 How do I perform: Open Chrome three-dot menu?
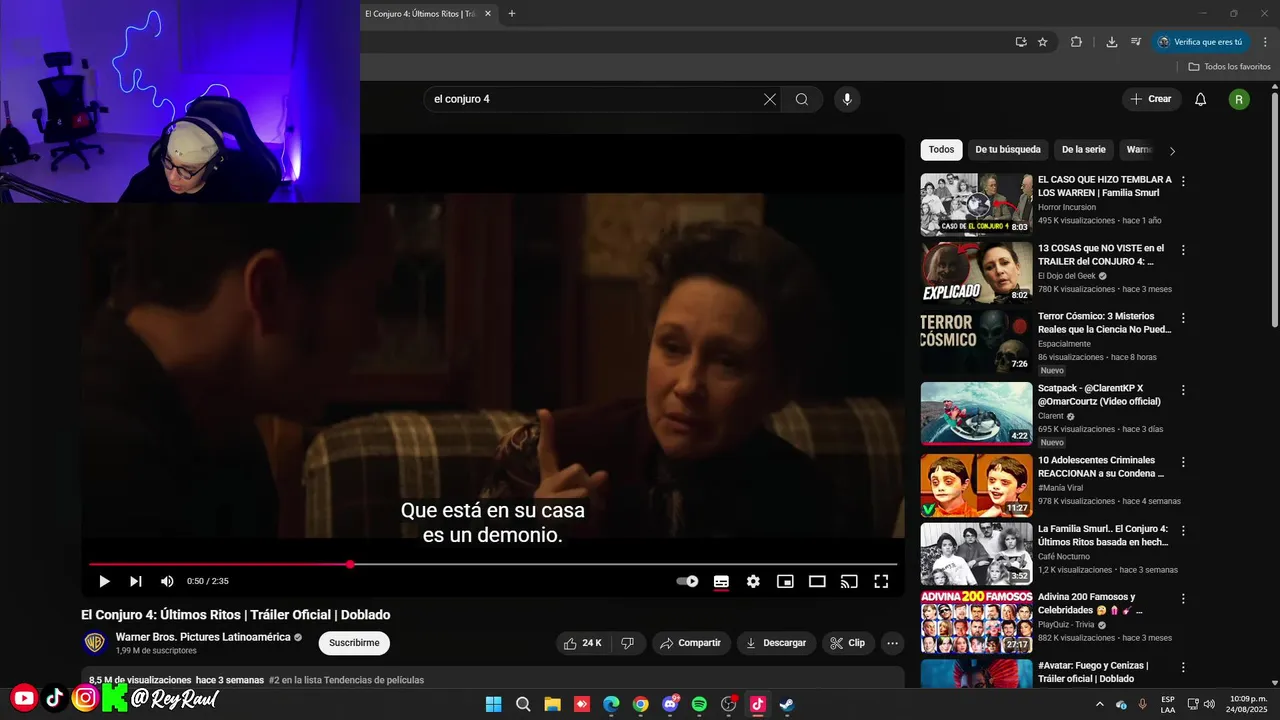1263,42
